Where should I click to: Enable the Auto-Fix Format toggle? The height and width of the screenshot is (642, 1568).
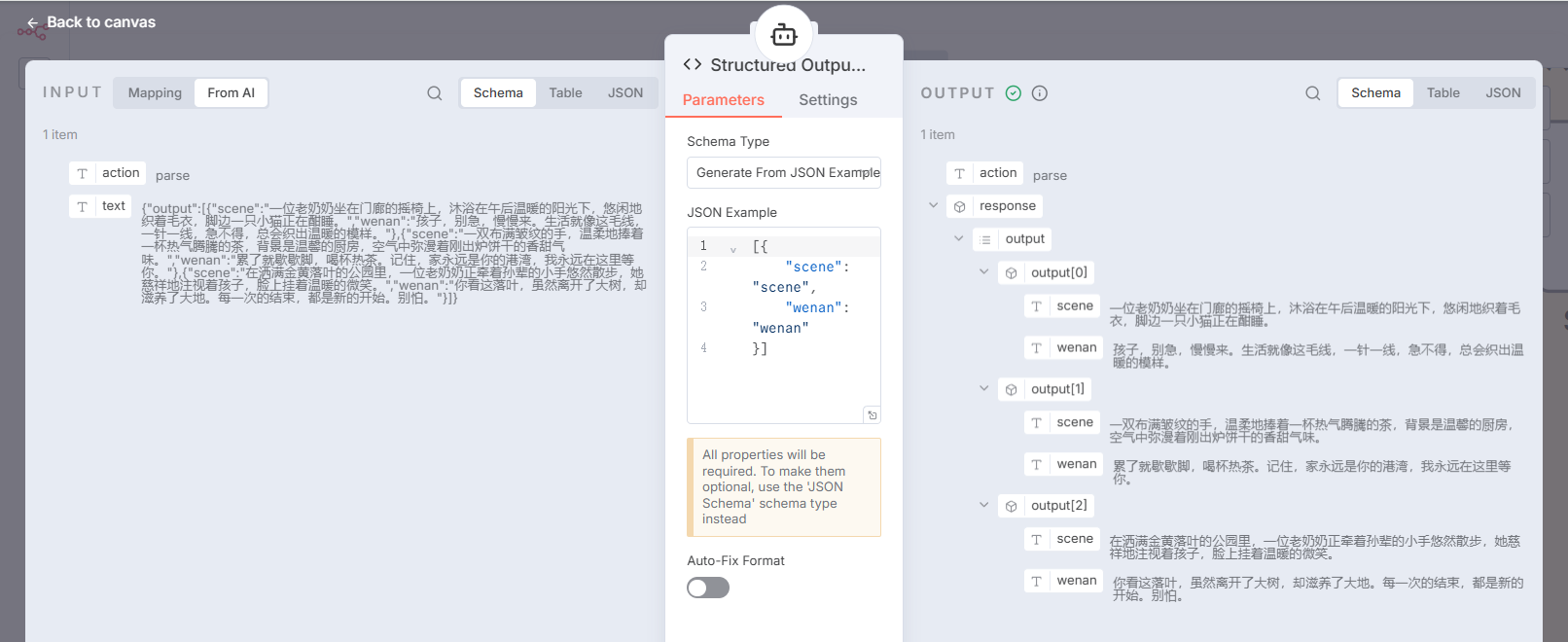point(708,588)
